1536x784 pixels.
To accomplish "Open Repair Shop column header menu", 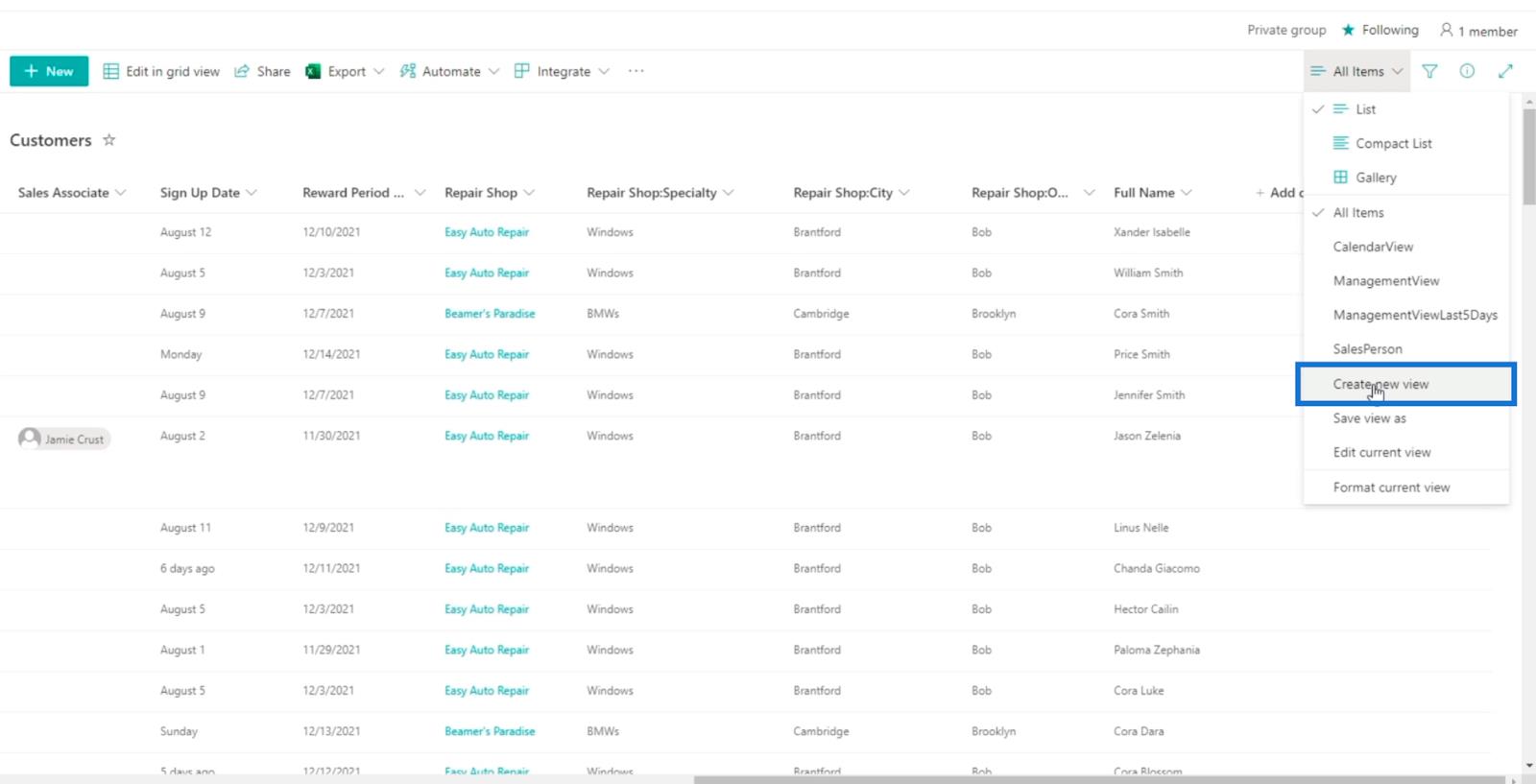I will 490,193.
